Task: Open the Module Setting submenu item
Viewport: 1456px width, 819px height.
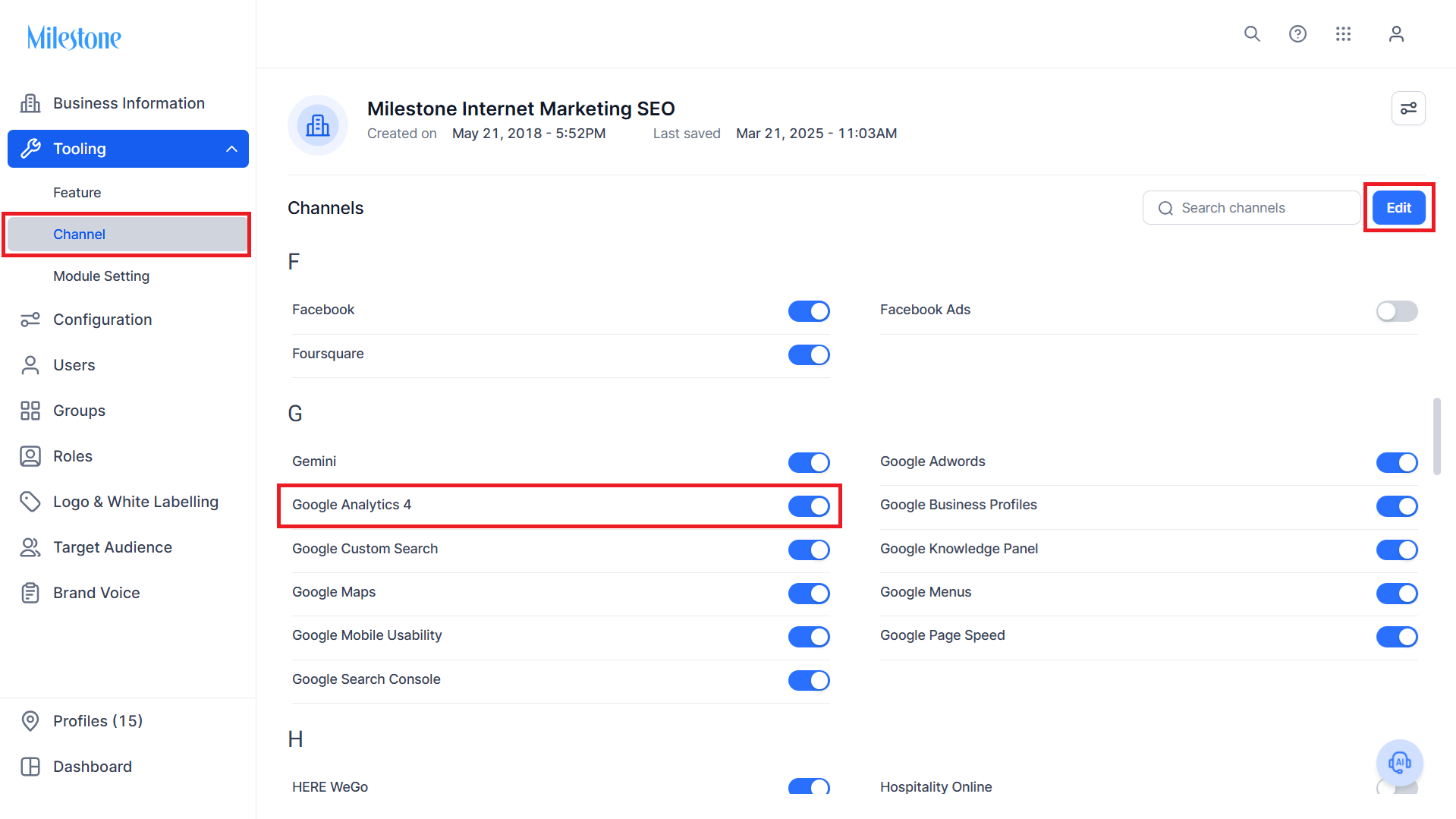Action: [101, 276]
